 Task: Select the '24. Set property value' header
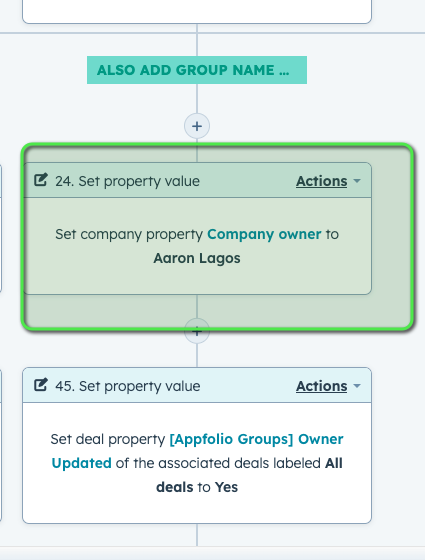[197, 180]
